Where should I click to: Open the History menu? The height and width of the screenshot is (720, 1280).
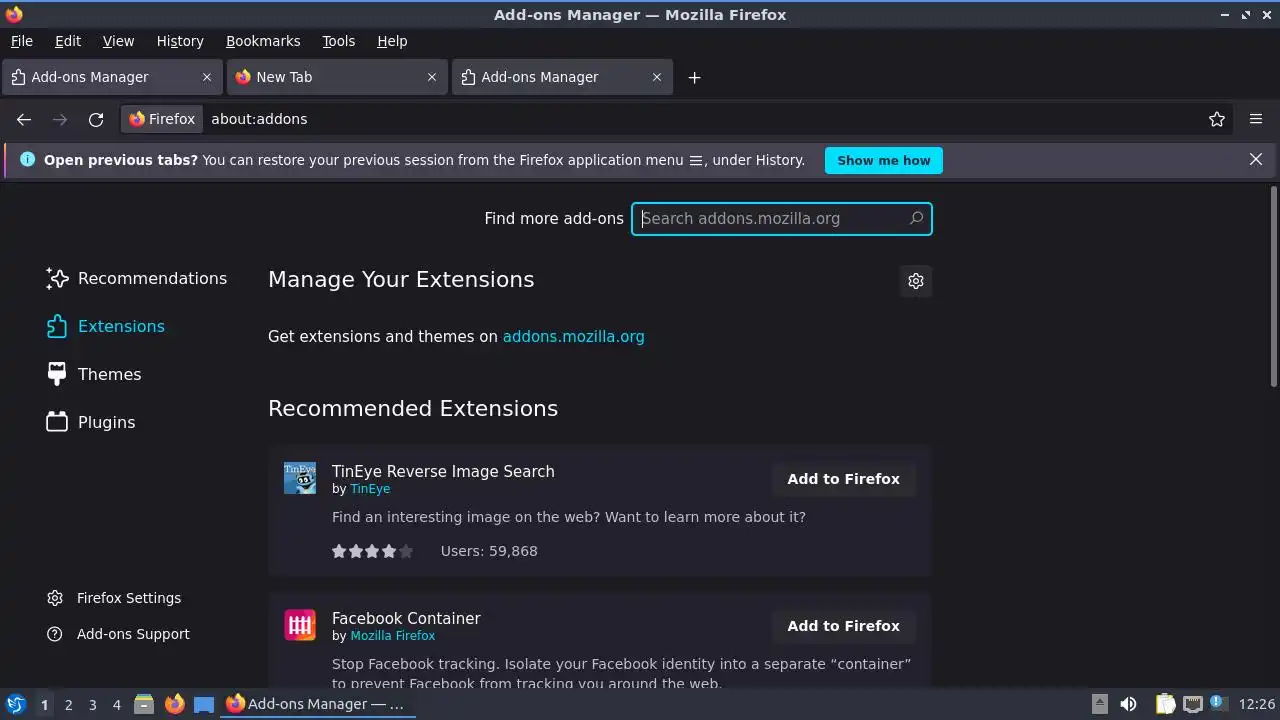pyautogui.click(x=180, y=41)
